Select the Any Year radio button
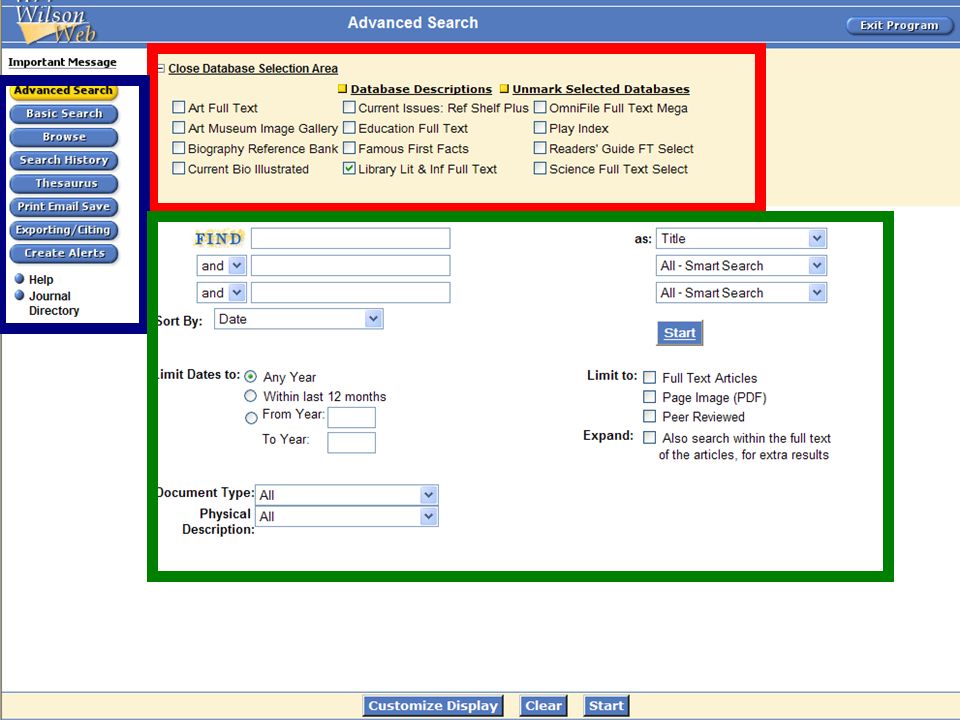 tap(250, 377)
